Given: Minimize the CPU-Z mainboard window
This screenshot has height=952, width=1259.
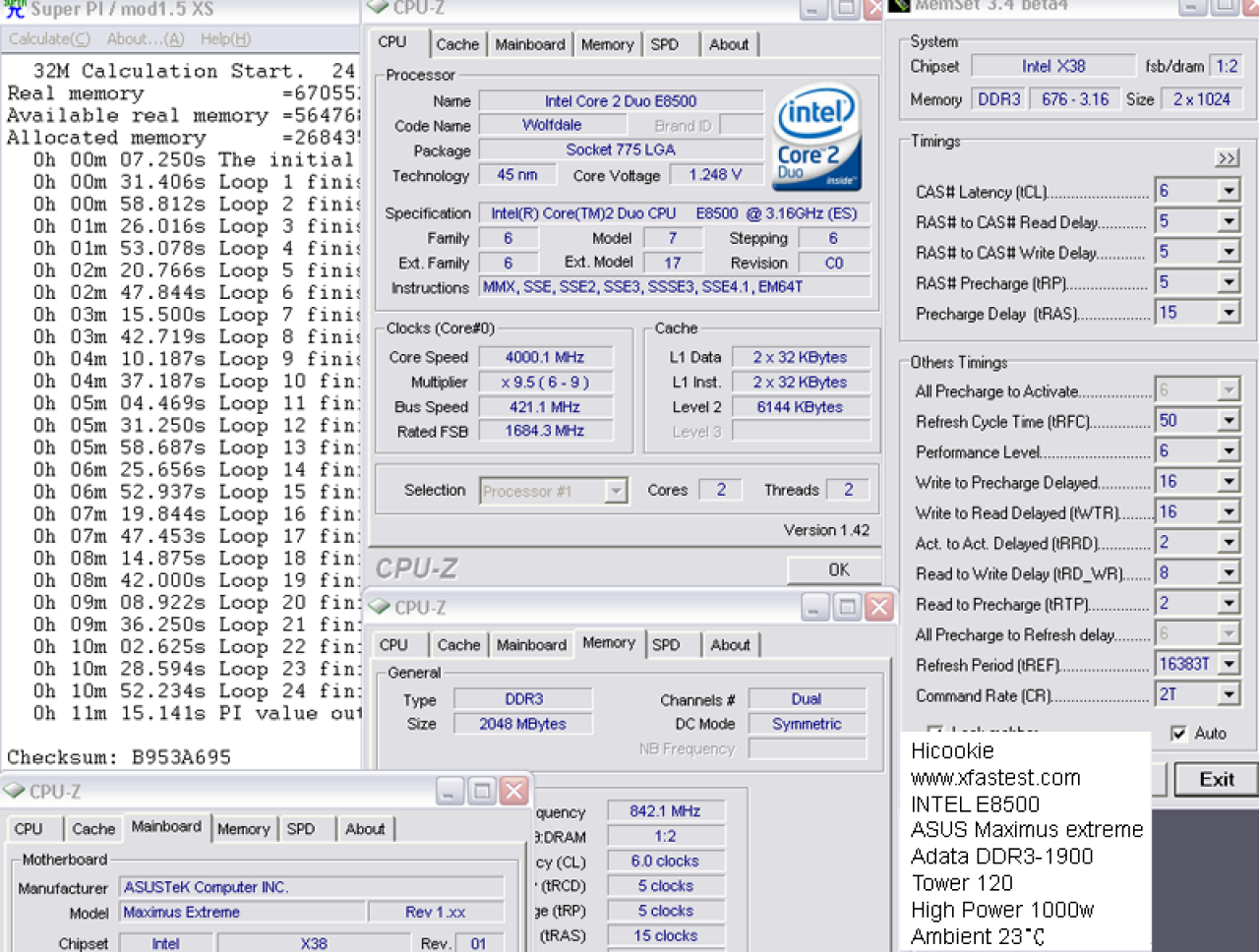Looking at the screenshot, I should (x=450, y=791).
